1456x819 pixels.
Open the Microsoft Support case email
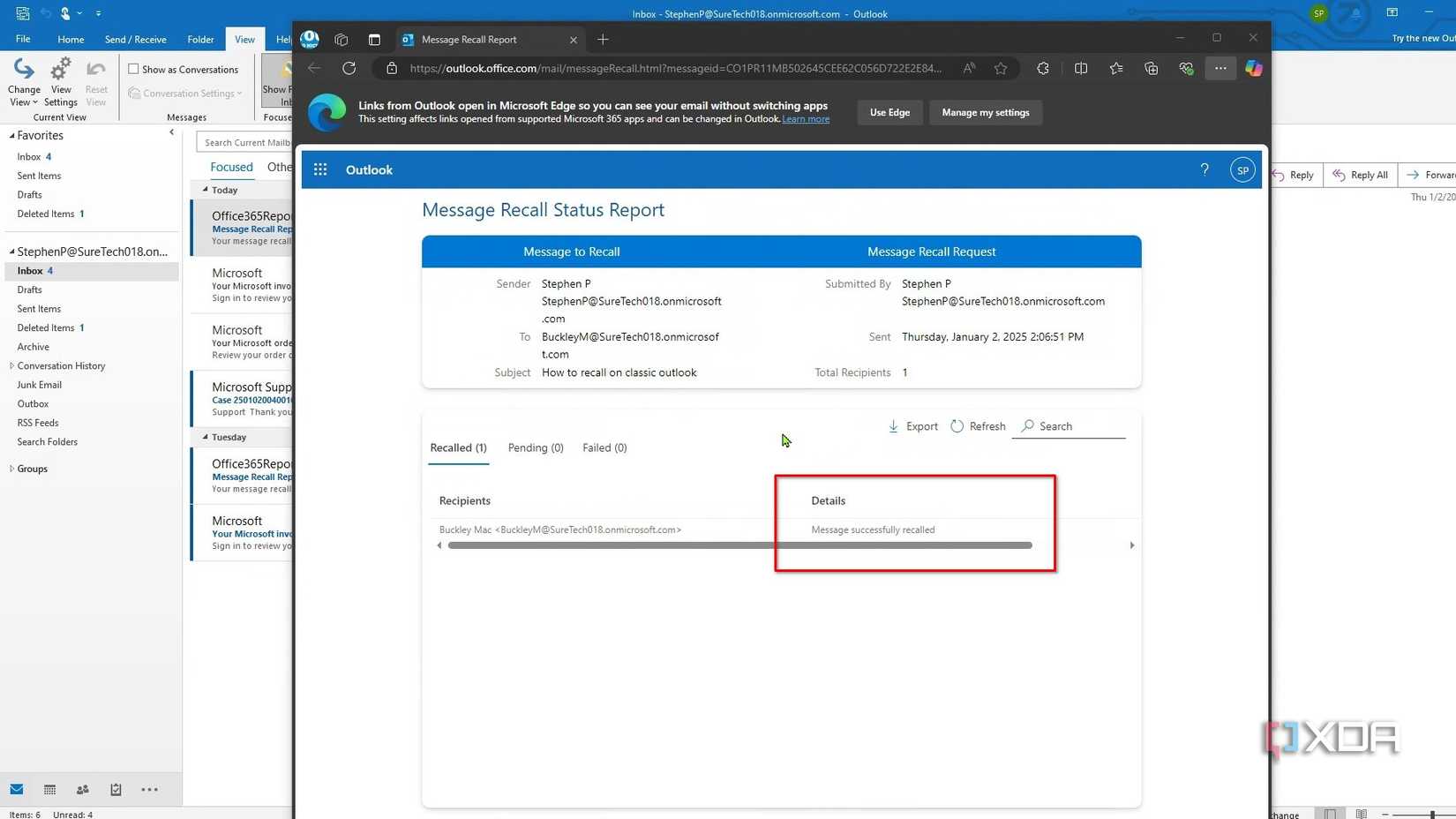click(x=244, y=399)
